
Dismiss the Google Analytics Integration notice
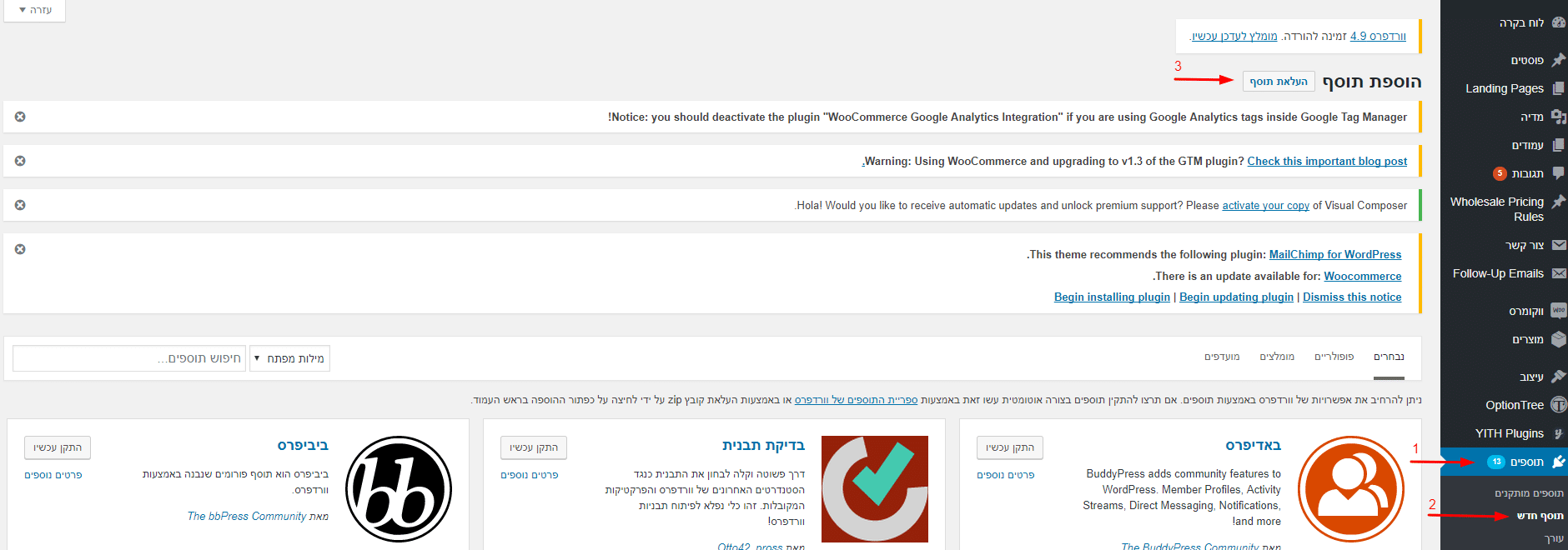pyautogui.click(x=20, y=117)
